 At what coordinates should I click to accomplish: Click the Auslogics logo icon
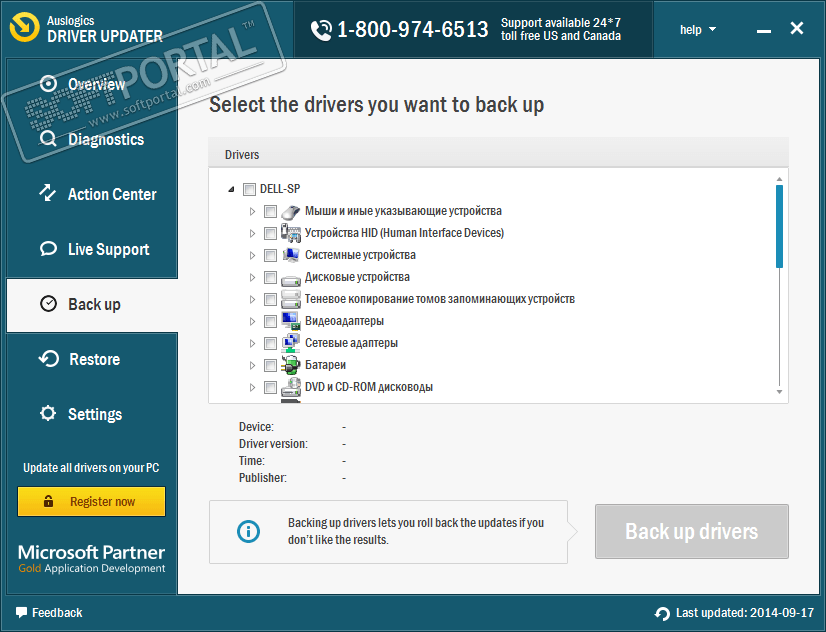[24, 27]
